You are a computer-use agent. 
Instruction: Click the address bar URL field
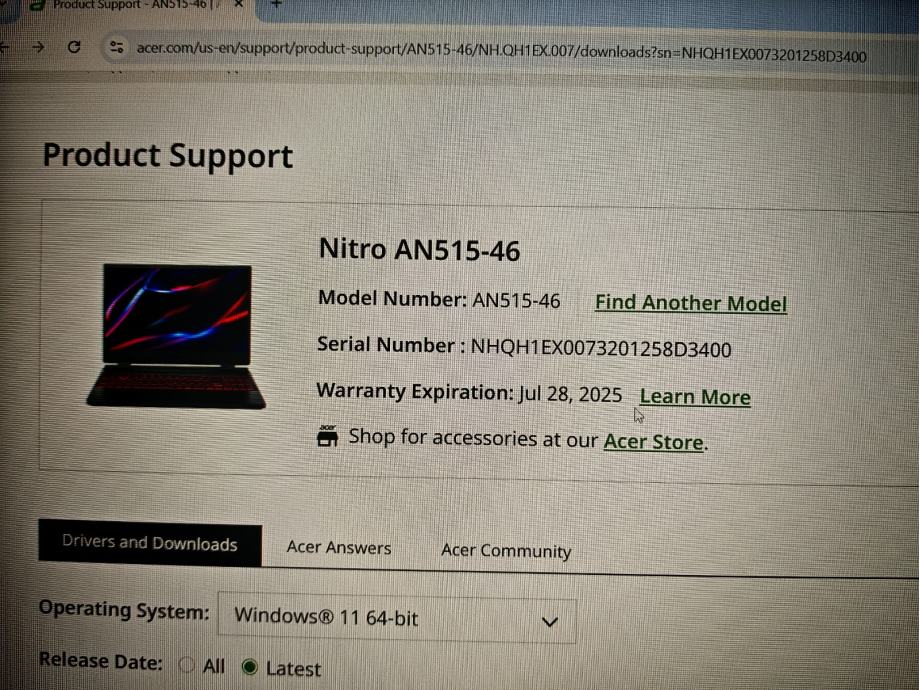pyautogui.click(x=501, y=52)
